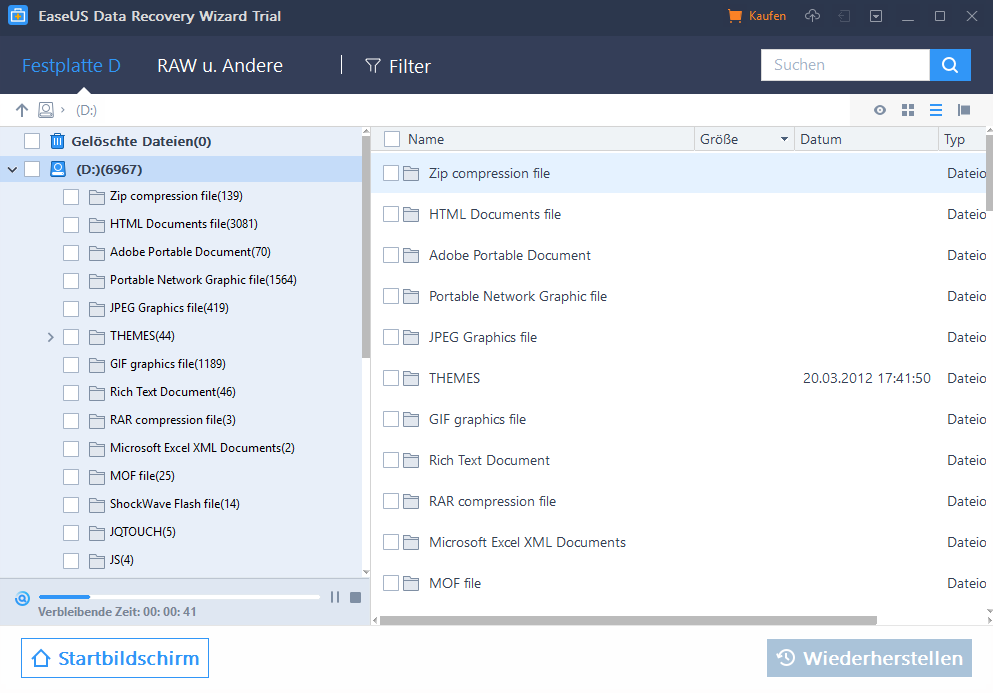Select Microsoft Excel XML Documents(2) in tree
Viewport: 993px width, 693px height.
pos(202,448)
